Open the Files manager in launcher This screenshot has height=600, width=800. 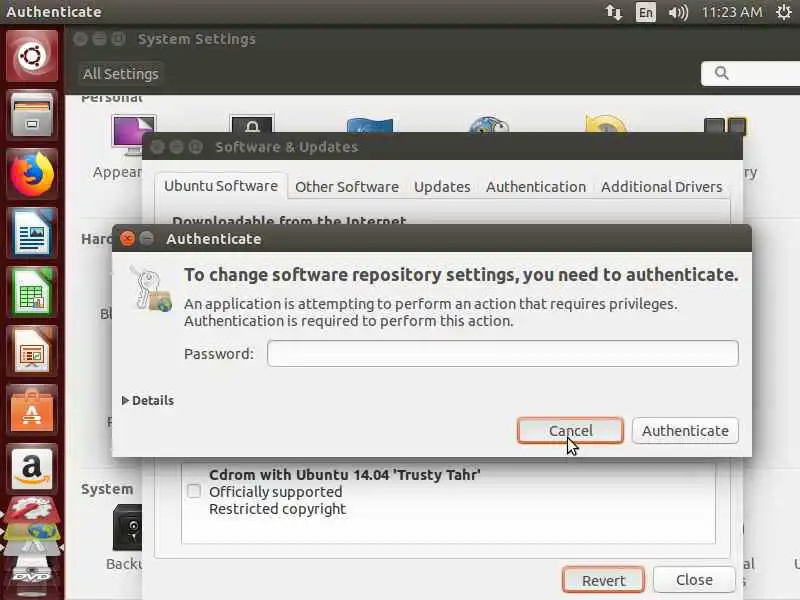(32, 115)
